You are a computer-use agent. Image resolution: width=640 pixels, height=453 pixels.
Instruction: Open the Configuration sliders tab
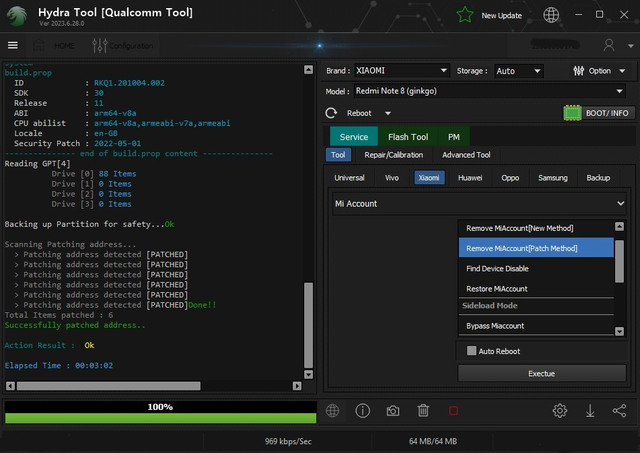pyautogui.click(x=123, y=45)
